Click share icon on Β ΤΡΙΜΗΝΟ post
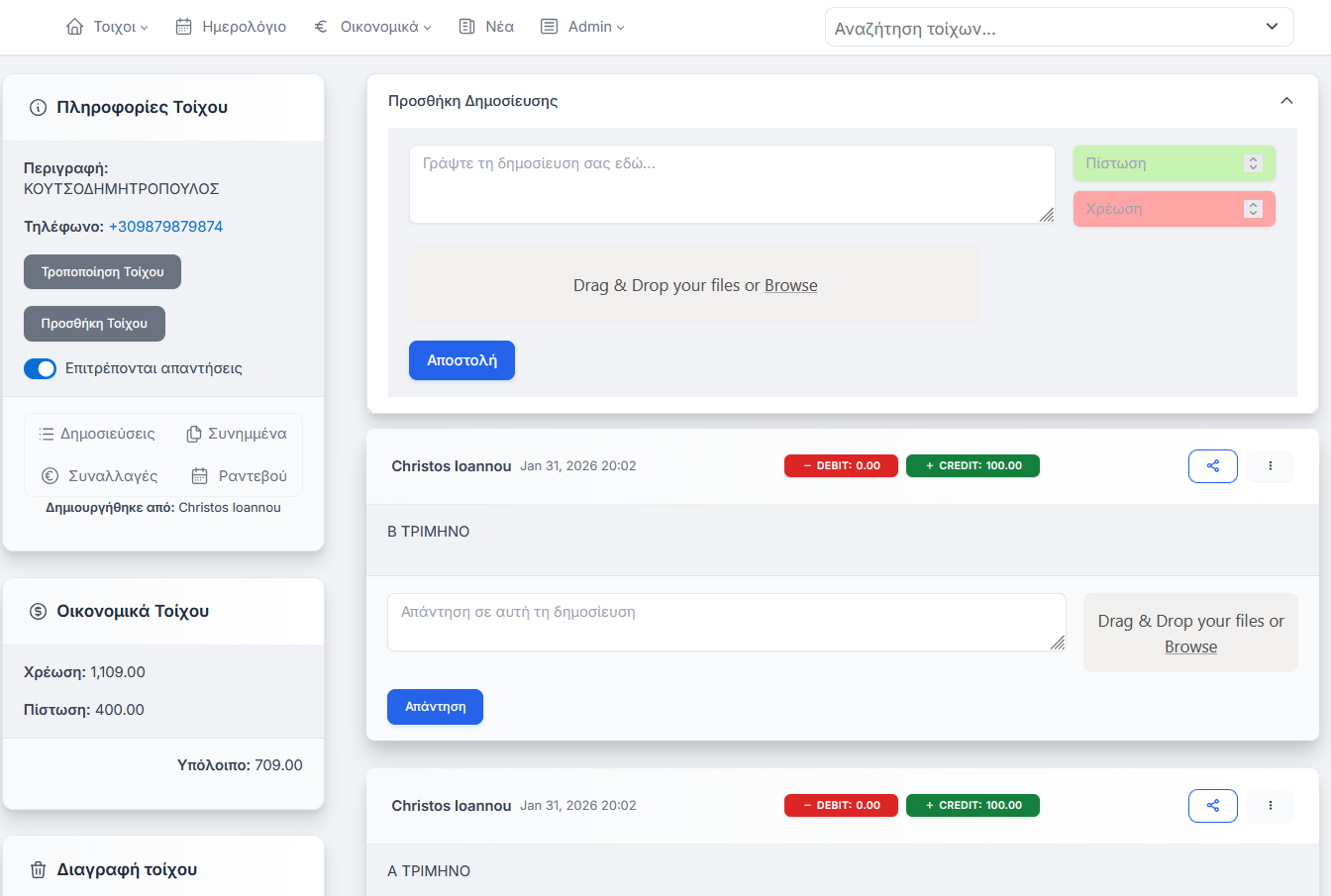The height and width of the screenshot is (896, 1331). tap(1212, 466)
